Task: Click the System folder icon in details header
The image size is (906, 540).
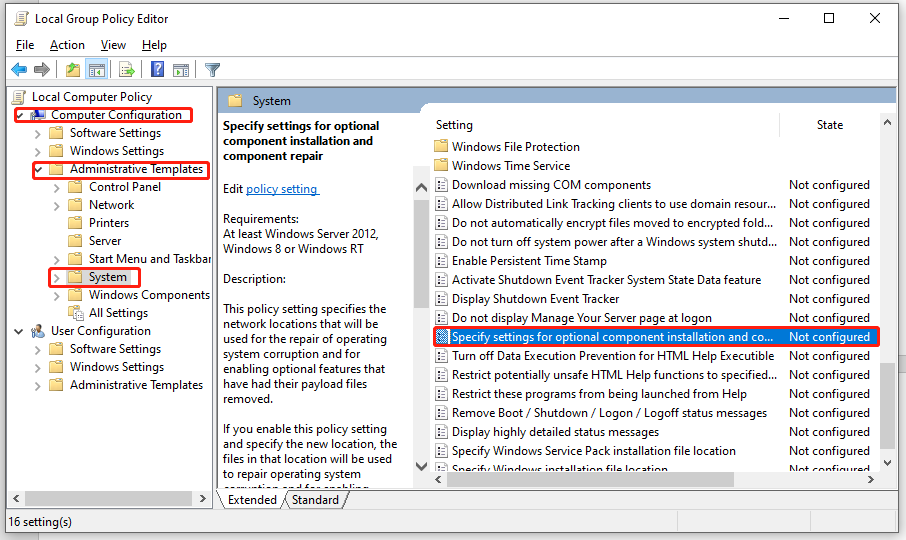Action: pos(235,101)
